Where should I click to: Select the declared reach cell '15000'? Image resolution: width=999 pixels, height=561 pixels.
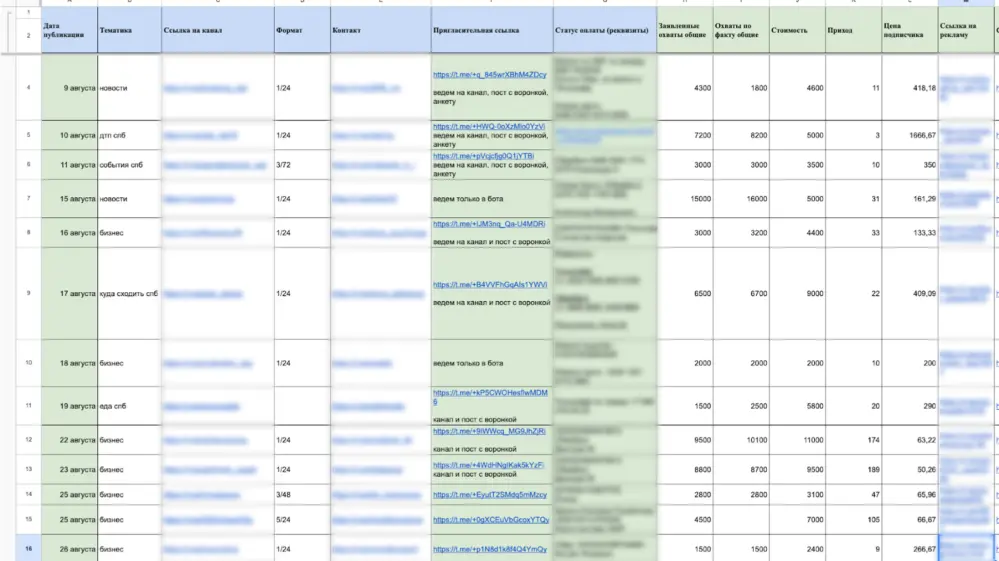(685, 199)
